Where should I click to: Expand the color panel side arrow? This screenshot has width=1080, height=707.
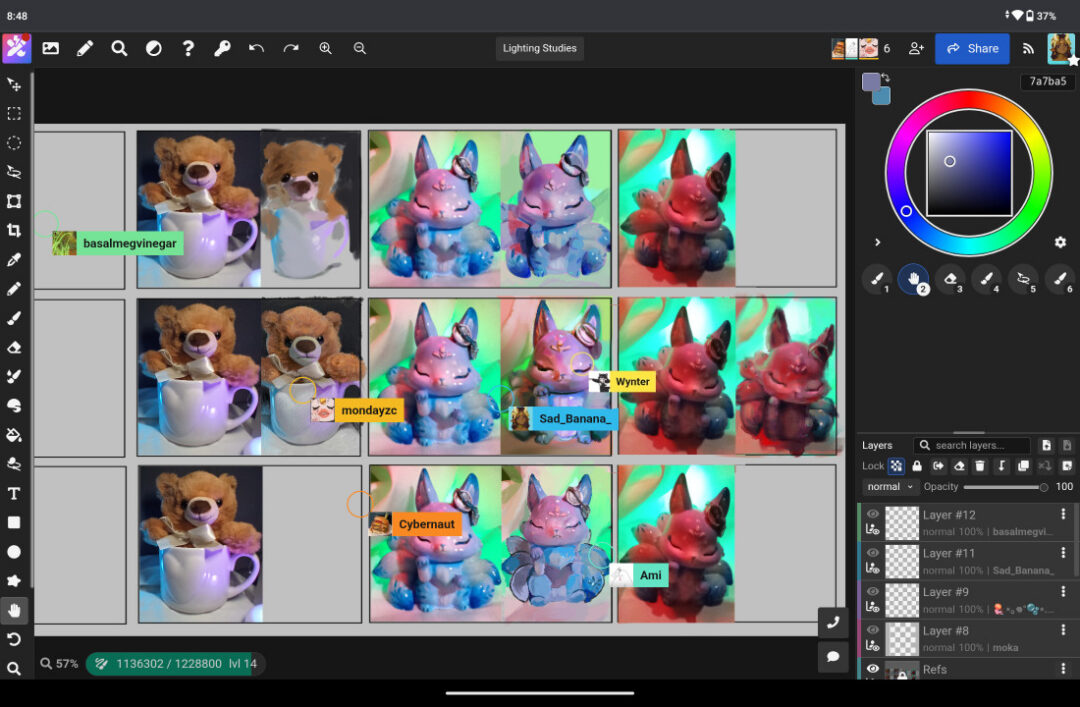(877, 242)
